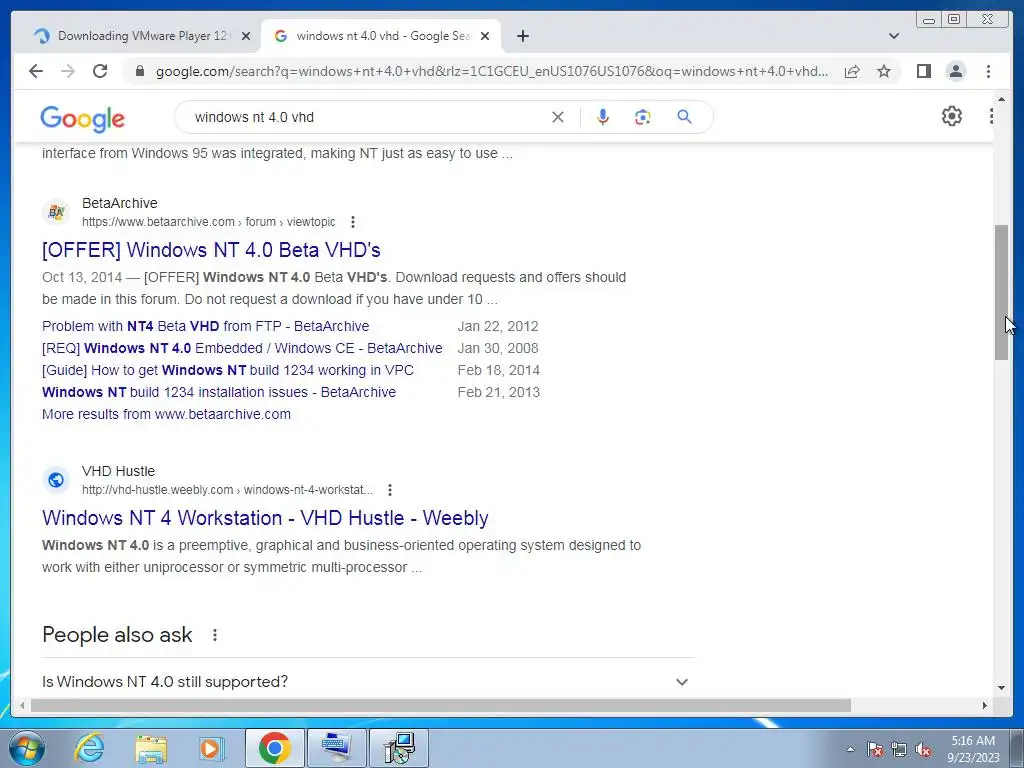Open more options for VHD Hustle result

pos(390,490)
